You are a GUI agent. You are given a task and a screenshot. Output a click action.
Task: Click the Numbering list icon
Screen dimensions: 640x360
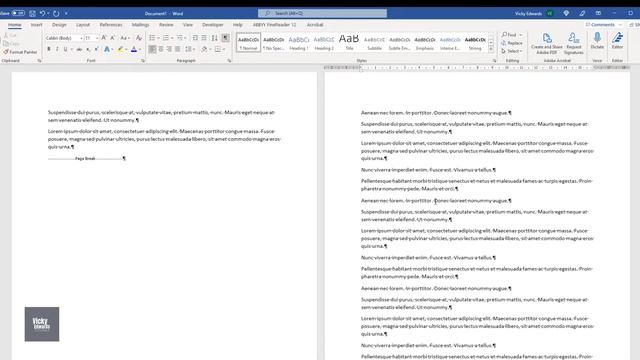click(x=165, y=38)
